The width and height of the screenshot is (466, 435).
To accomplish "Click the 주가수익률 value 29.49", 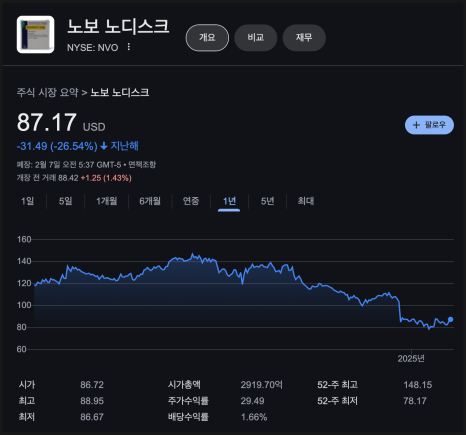I will [253, 401].
